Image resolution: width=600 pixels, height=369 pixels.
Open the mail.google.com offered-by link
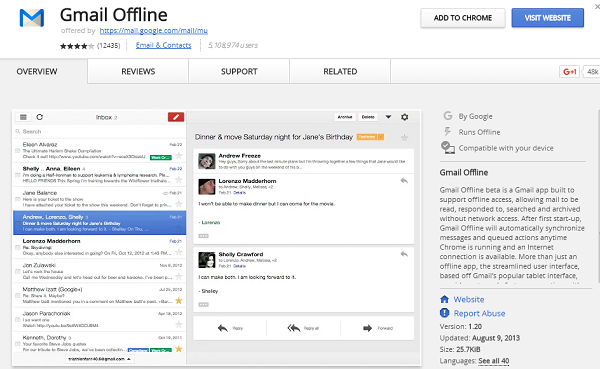point(153,31)
